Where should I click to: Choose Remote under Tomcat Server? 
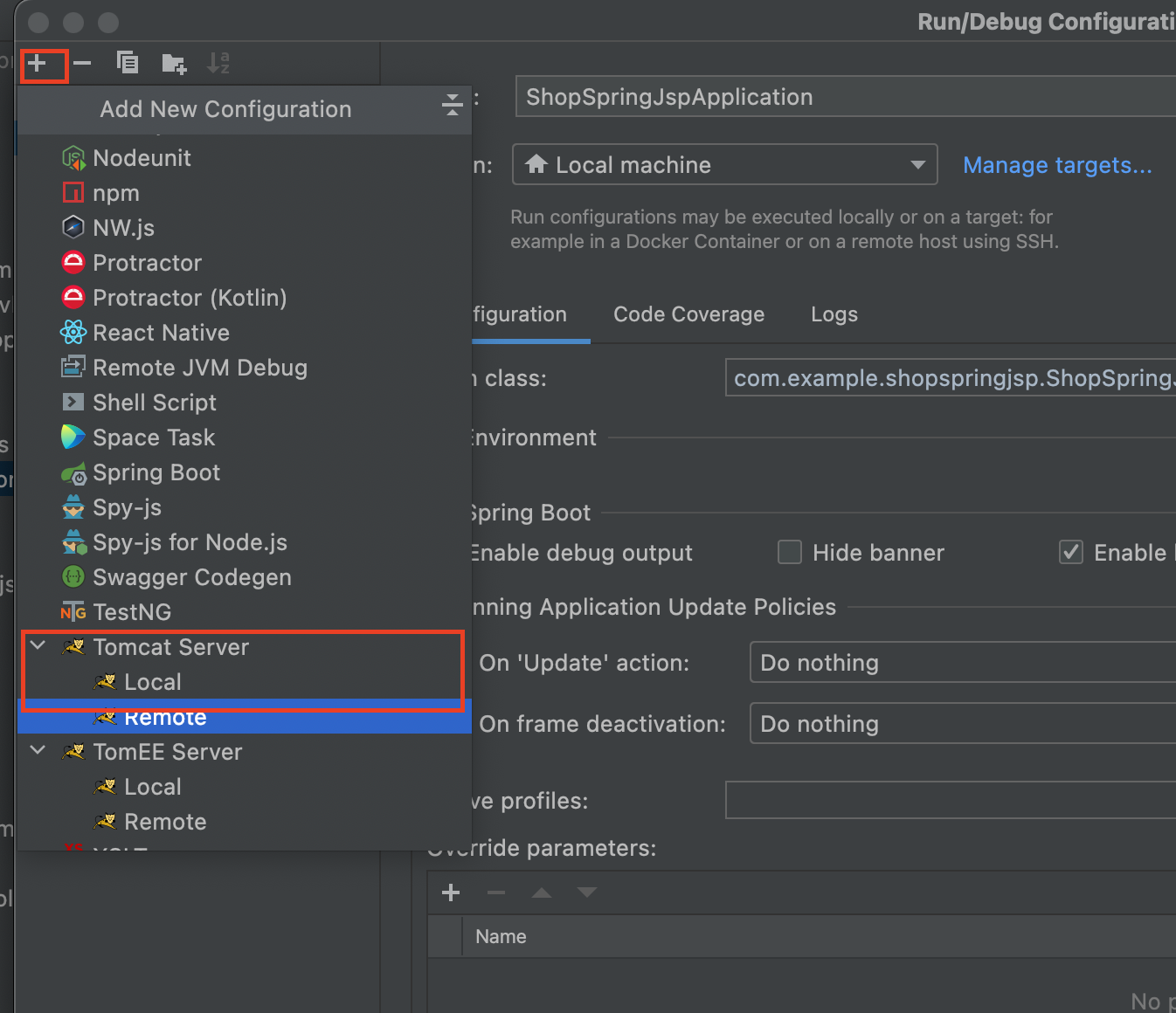tap(165, 718)
